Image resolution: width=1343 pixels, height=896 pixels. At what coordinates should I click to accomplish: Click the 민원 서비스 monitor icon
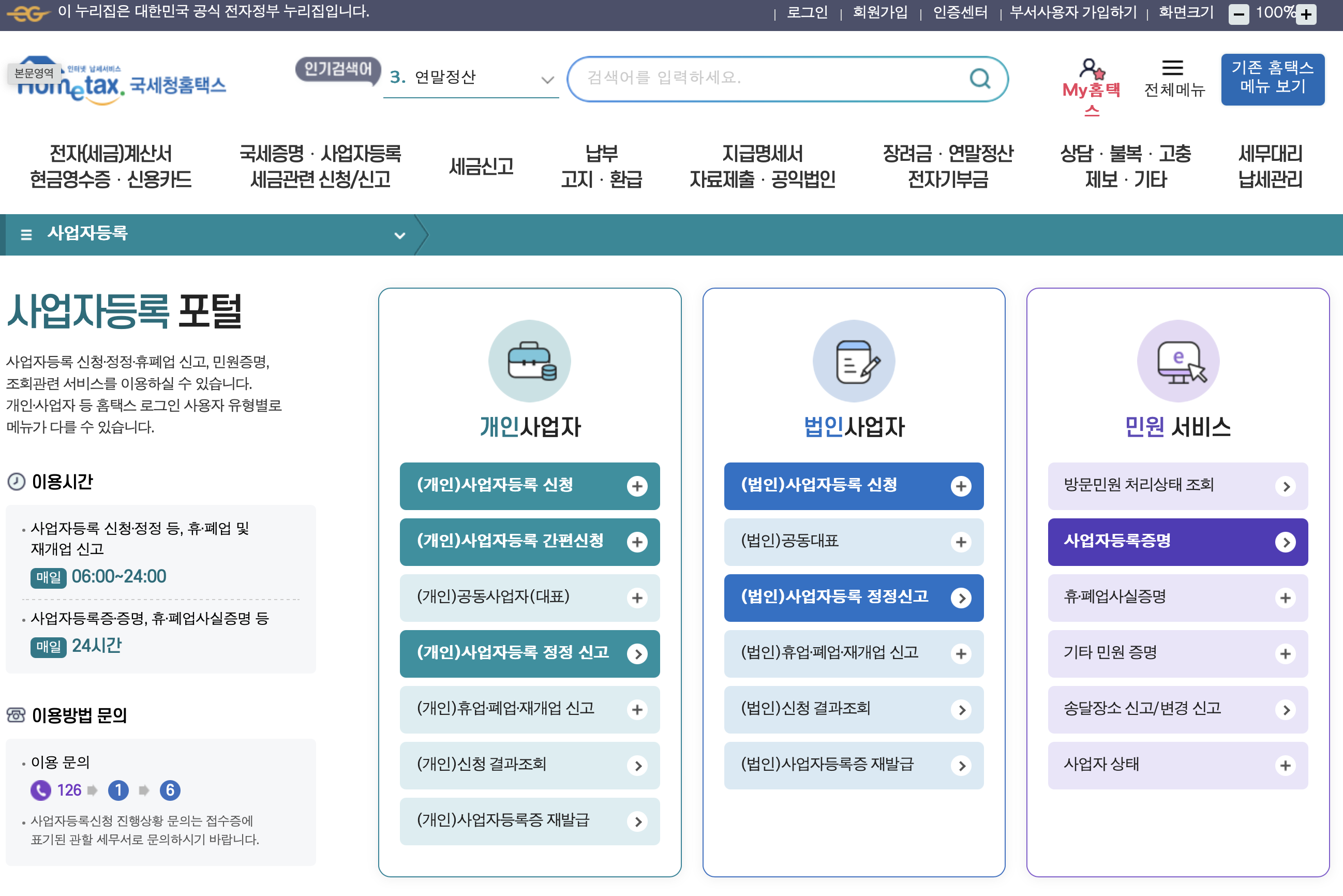coord(1177,361)
